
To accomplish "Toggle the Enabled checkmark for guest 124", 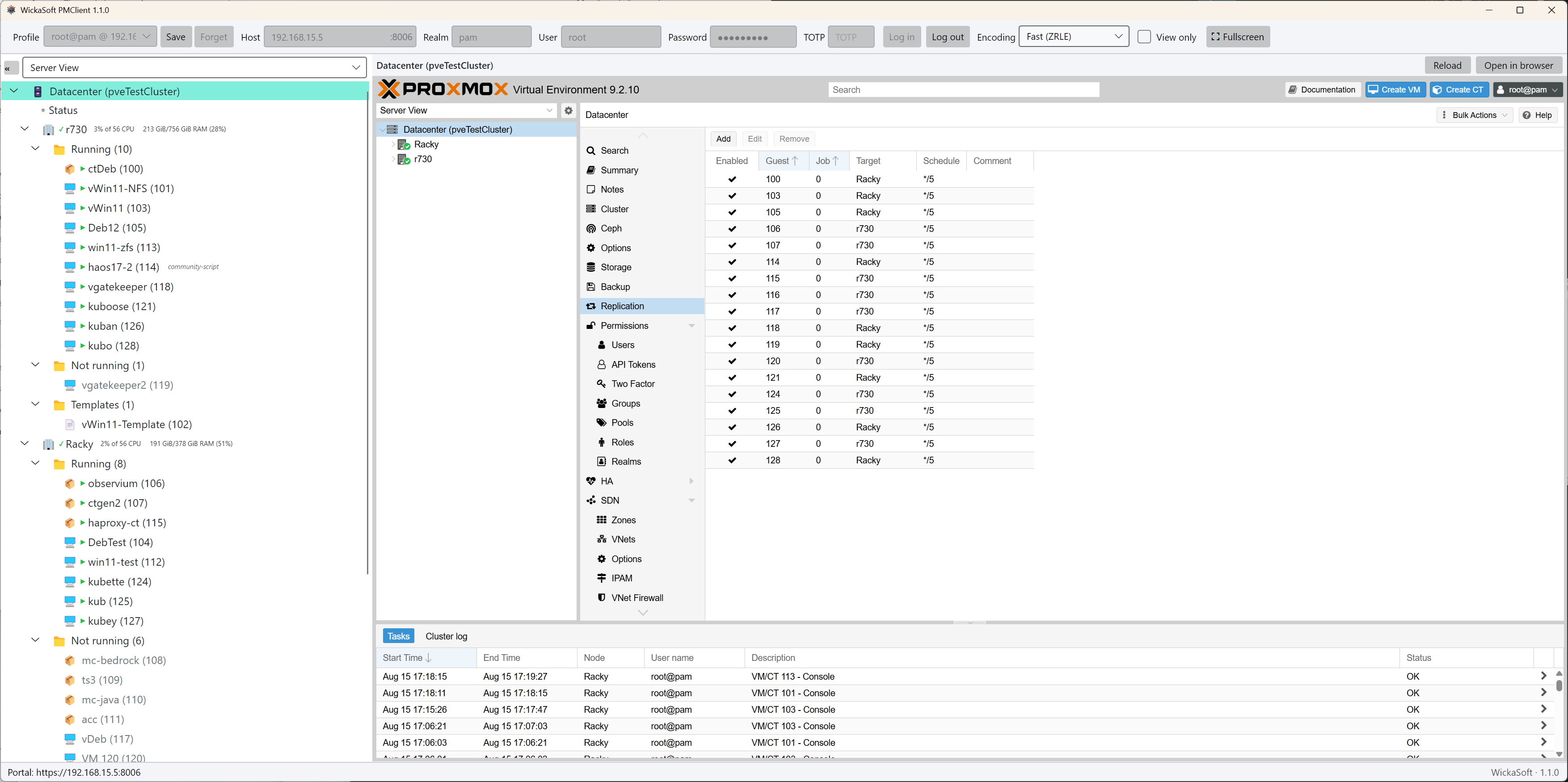I will 732,394.
